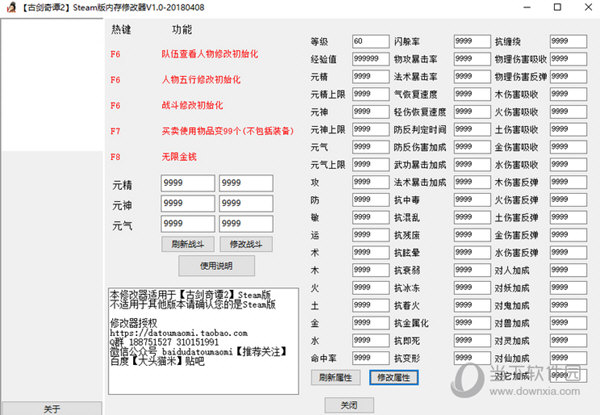Focus the 抗冰冻 input field
This screenshot has height=415, width=600.
click(x=472, y=288)
